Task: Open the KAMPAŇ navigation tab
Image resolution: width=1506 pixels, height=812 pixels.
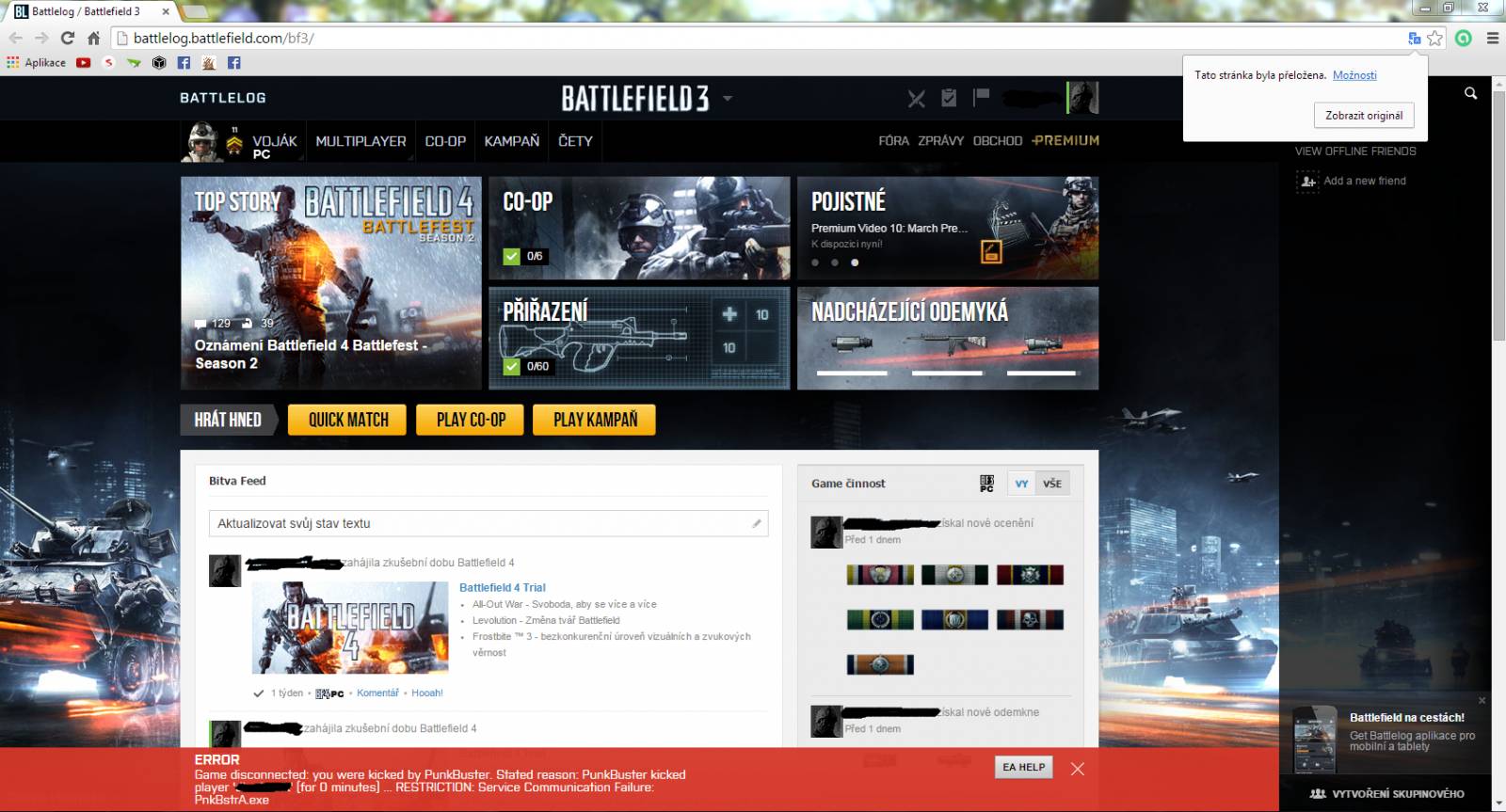Action: coord(512,141)
